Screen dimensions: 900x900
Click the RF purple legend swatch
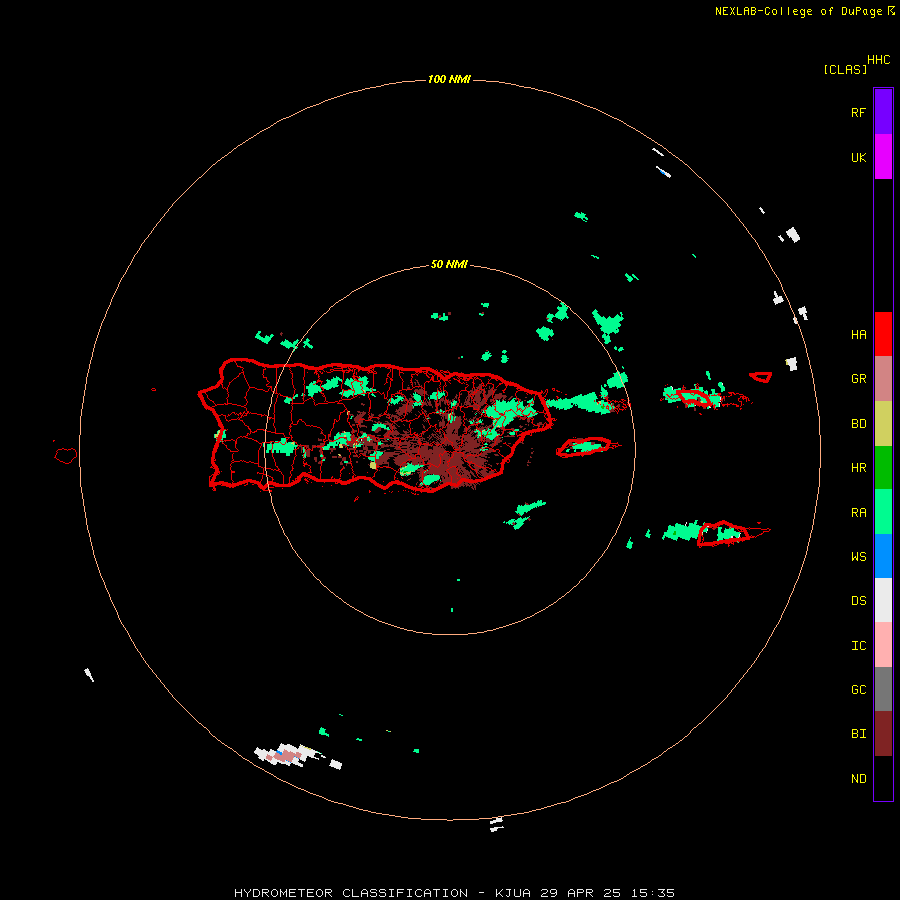pyautogui.click(x=883, y=112)
